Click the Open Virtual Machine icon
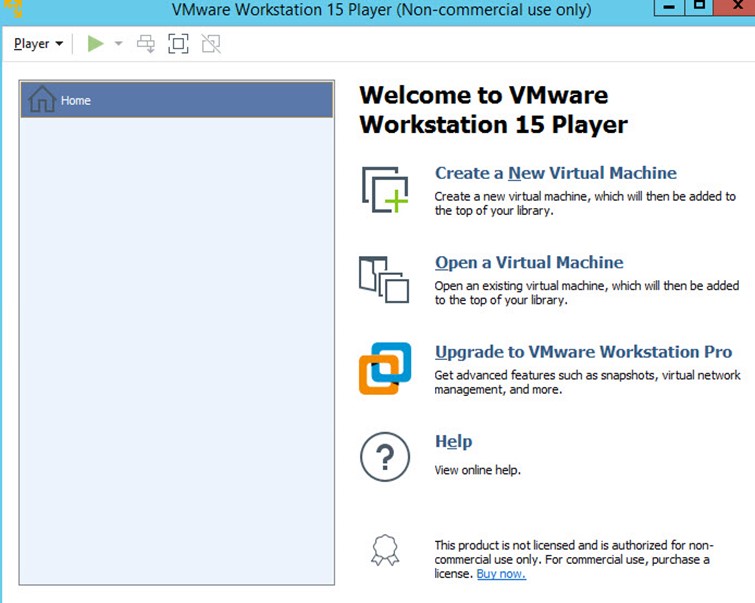755x603 pixels. 384,279
